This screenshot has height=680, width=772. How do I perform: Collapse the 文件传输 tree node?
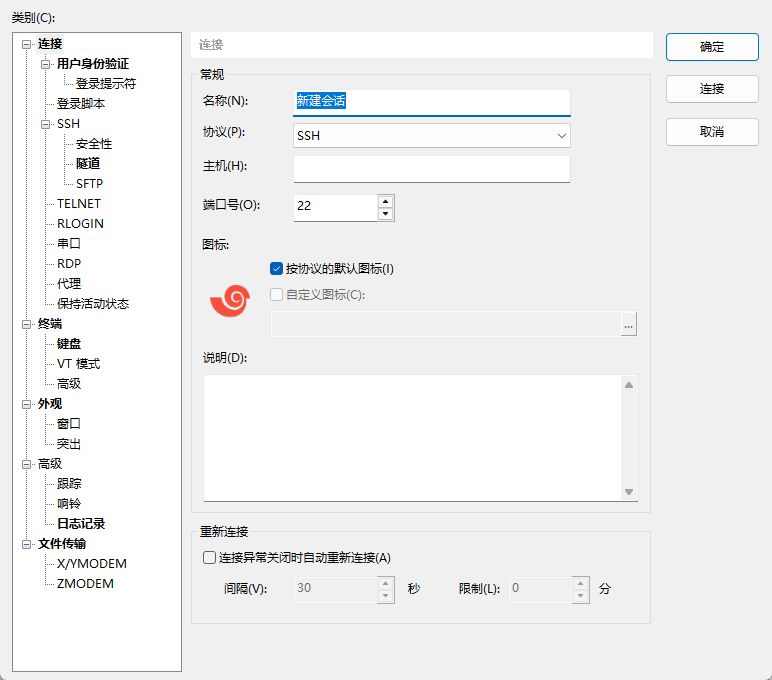point(27,544)
